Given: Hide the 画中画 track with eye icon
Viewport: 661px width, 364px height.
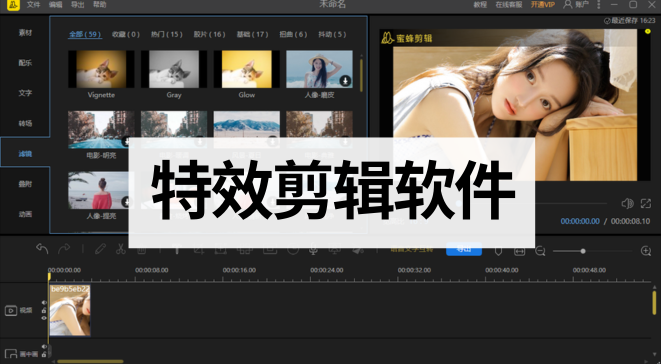Looking at the screenshot, I should coord(44,346).
